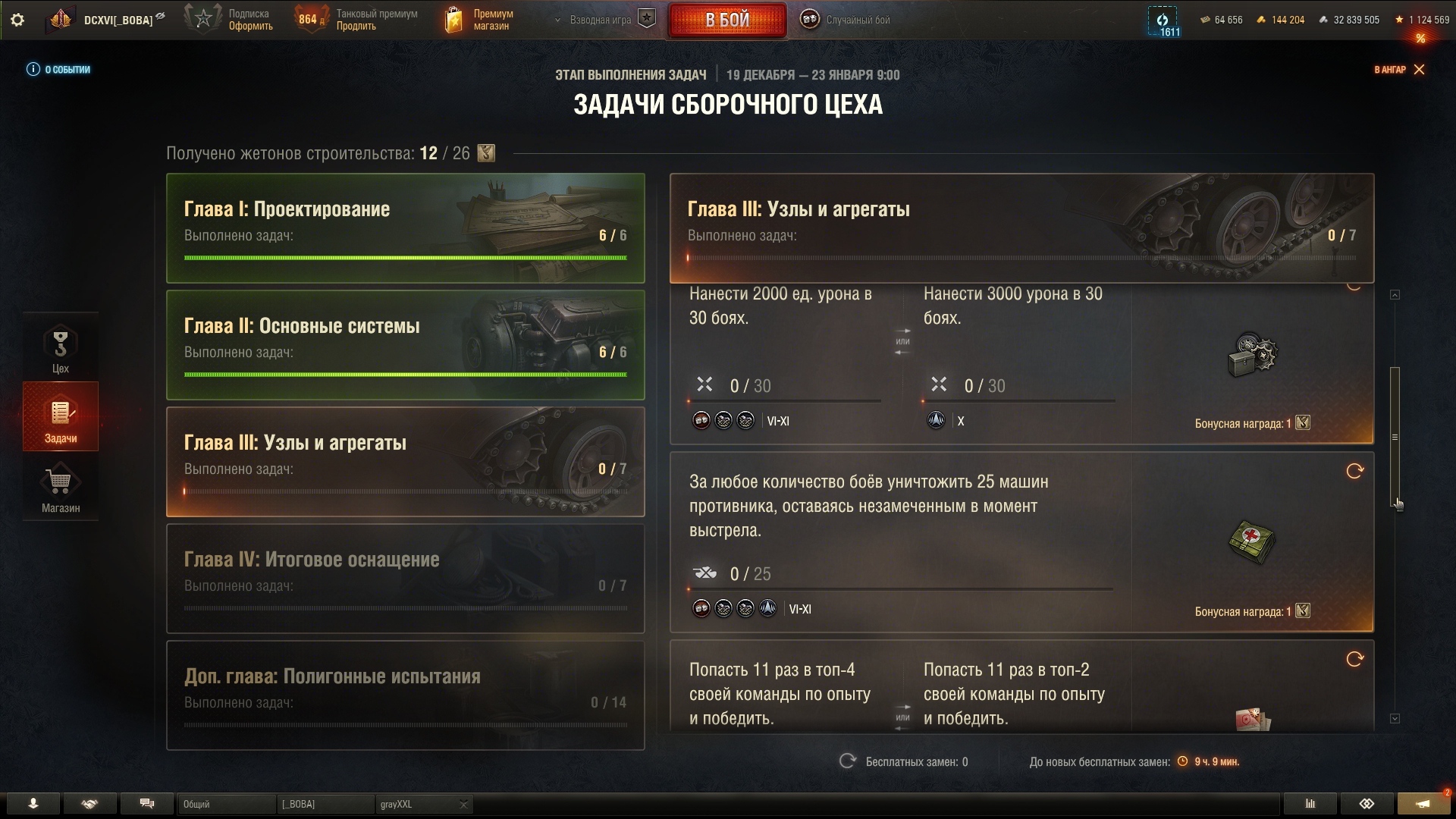Image resolution: width=1456 pixels, height=819 pixels.
Task: Toggle platoon game creation
Action: 646,19
